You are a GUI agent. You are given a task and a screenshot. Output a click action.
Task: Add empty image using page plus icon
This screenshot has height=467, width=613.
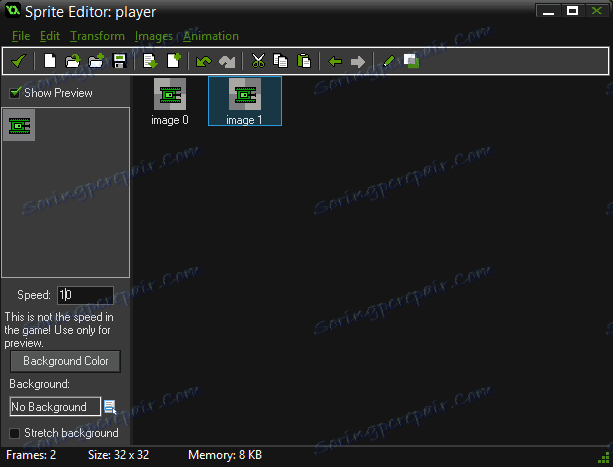click(x=174, y=61)
